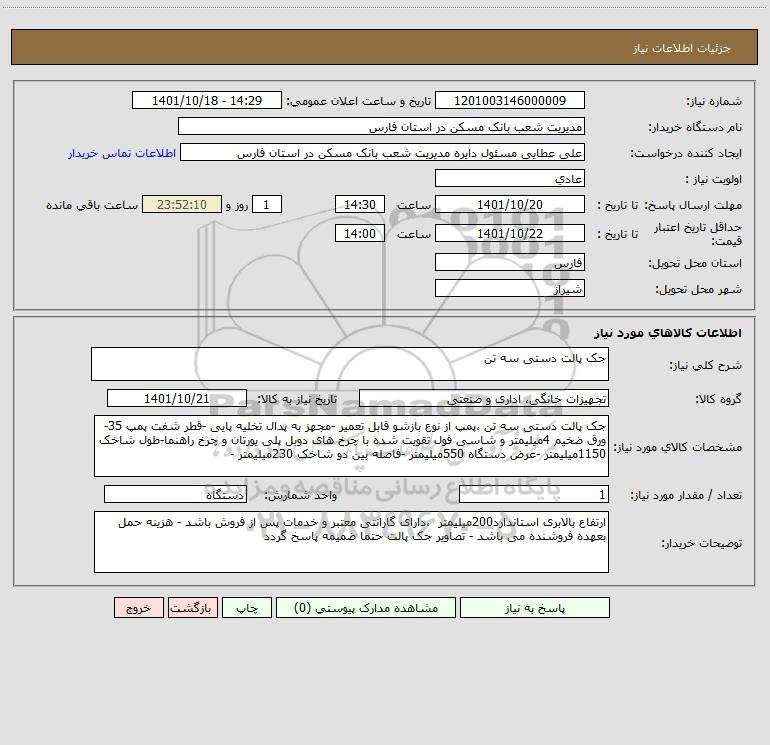Click the 'شرح کلی نیاز:' label
770x745 pixels.
point(706,365)
